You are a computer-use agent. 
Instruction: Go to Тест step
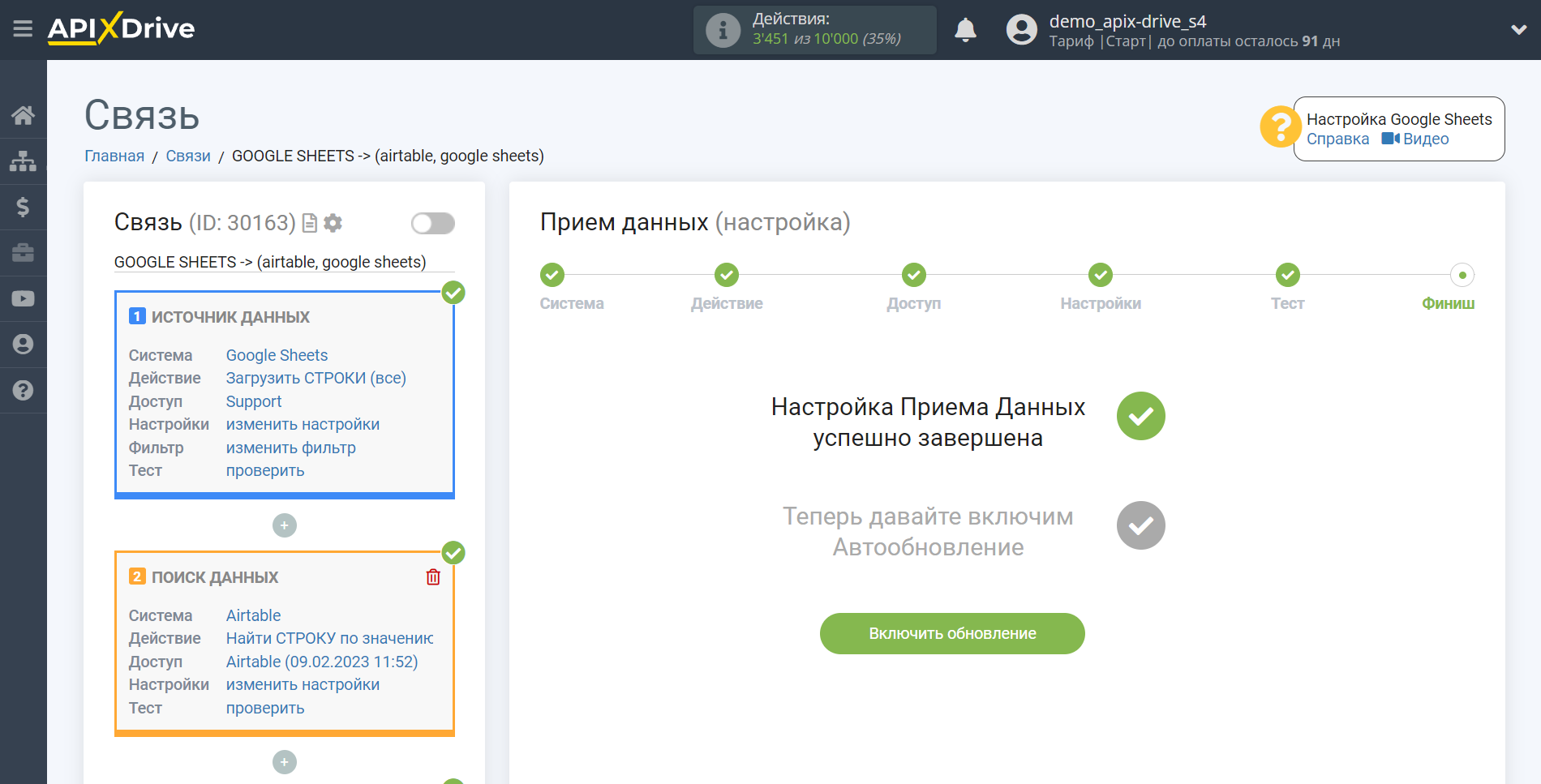[1287, 275]
